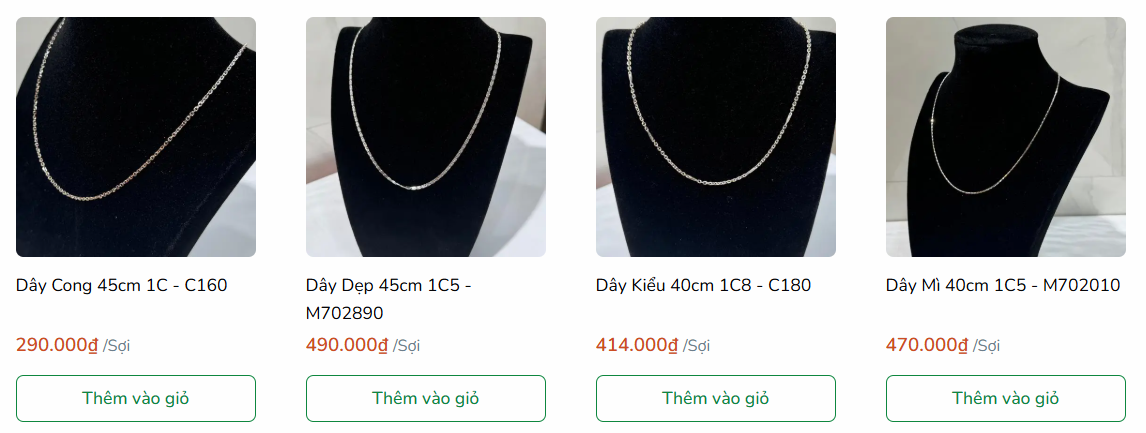Select the 290.000đ price text
Screen dimensions: 1146x433
coord(57,345)
